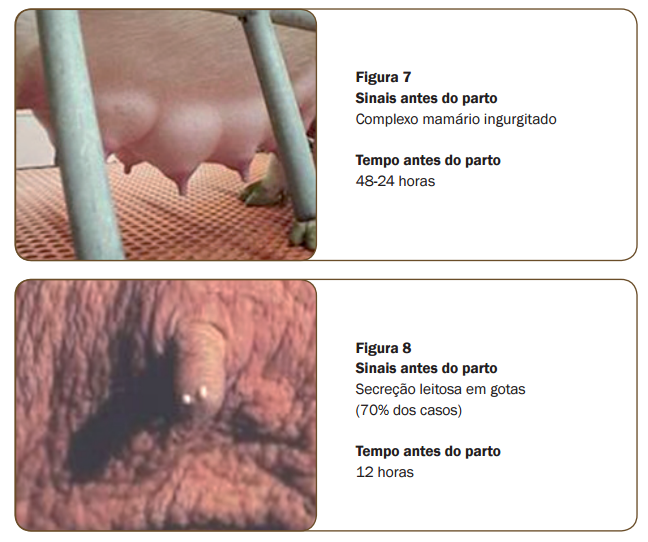This screenshot has height=542, width=648.
Task: Click empty space in the Figura 7 card
Action: [x=558, y=219]
